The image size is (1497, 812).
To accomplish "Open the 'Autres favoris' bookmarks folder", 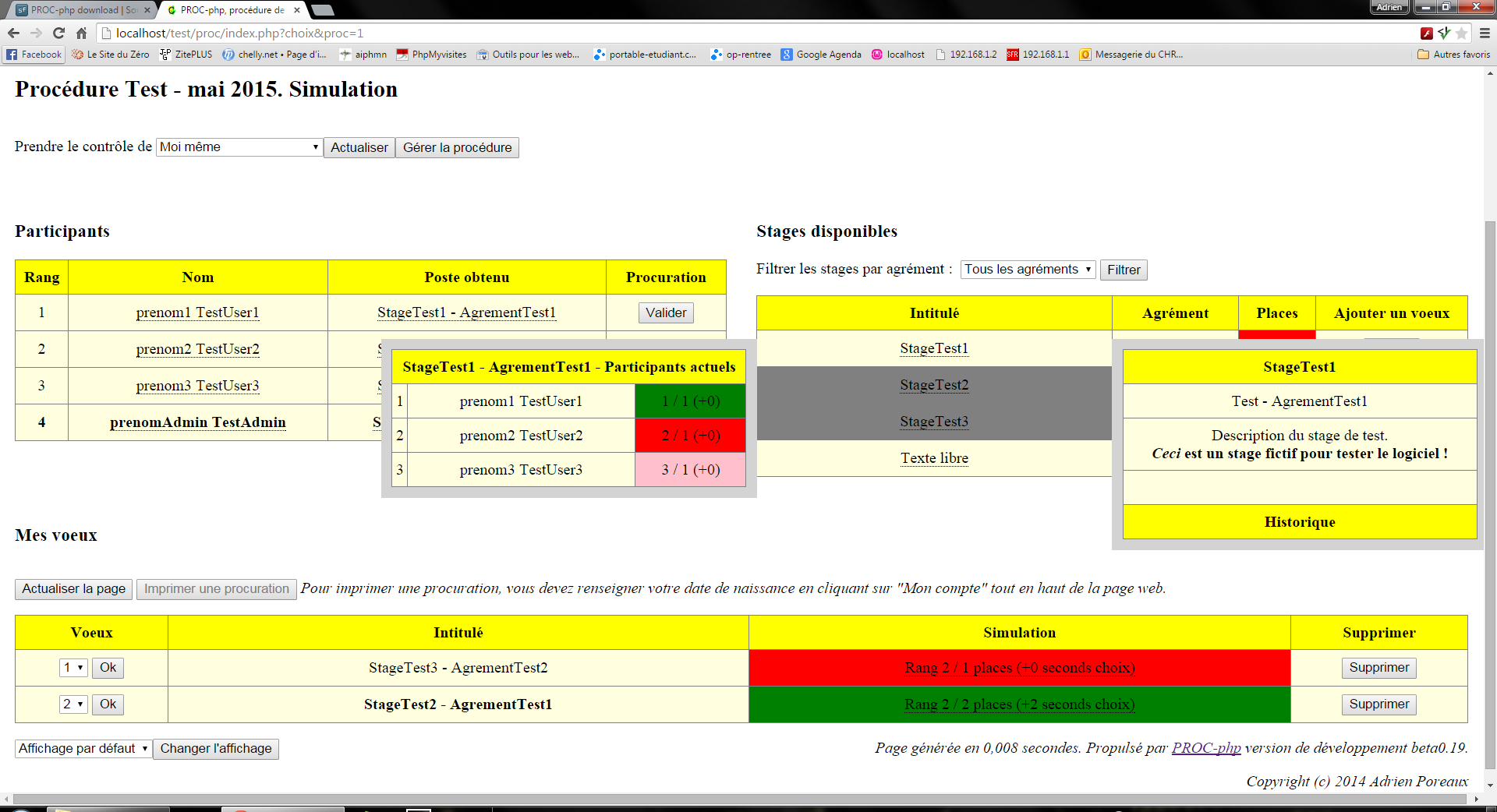I will [1453, 54].
